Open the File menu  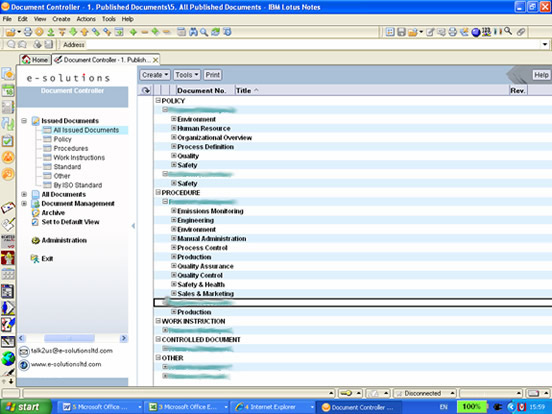[7, 19]
